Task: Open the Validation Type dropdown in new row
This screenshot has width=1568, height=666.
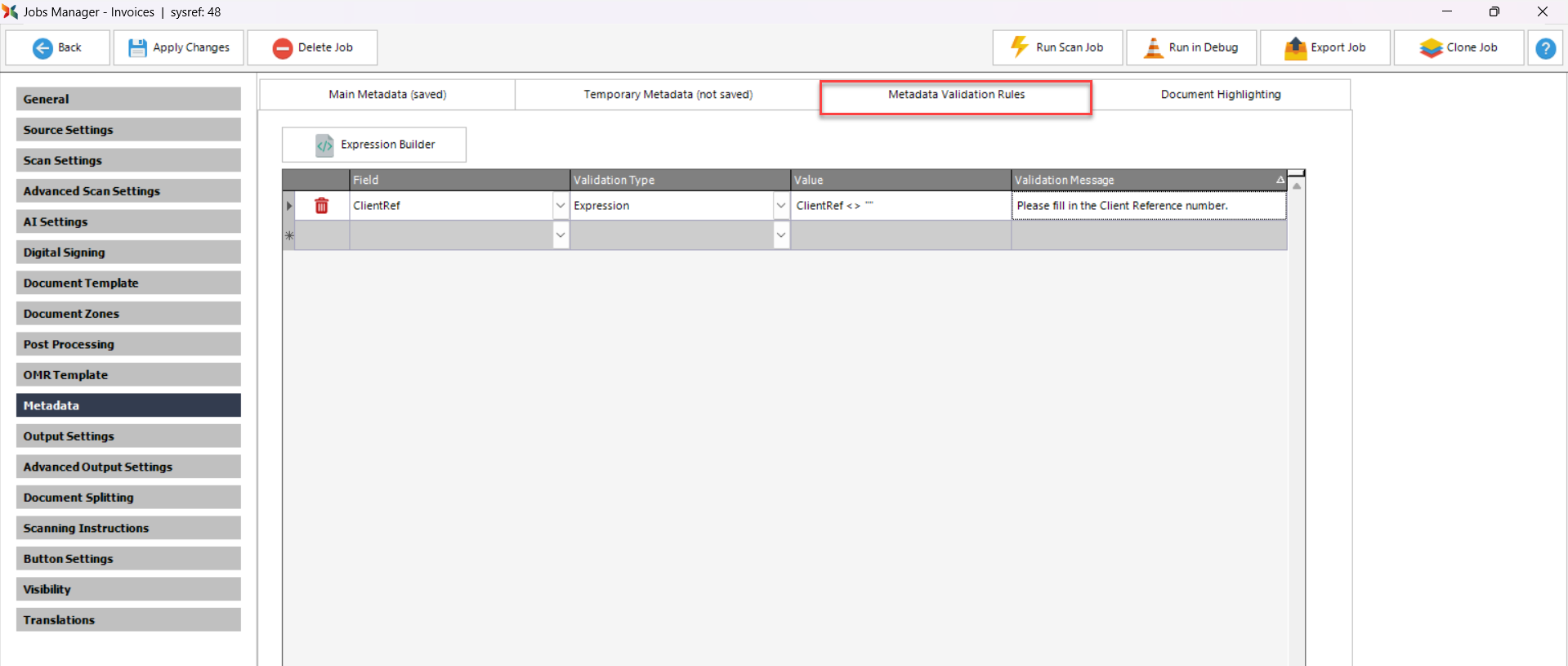Action: [781, 235]
